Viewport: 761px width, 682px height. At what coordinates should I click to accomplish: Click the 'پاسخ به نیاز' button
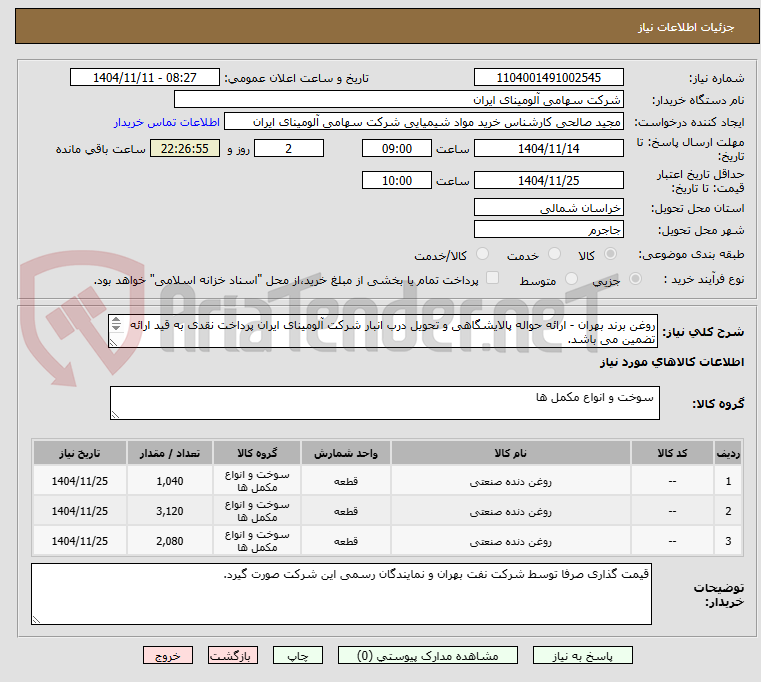[x=582, y=655]
